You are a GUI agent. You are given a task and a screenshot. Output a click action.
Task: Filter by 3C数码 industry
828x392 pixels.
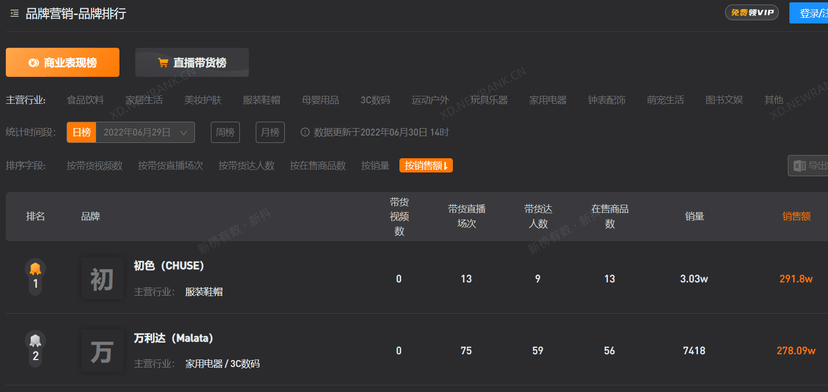pyautogui.click(x=375, y=100)
